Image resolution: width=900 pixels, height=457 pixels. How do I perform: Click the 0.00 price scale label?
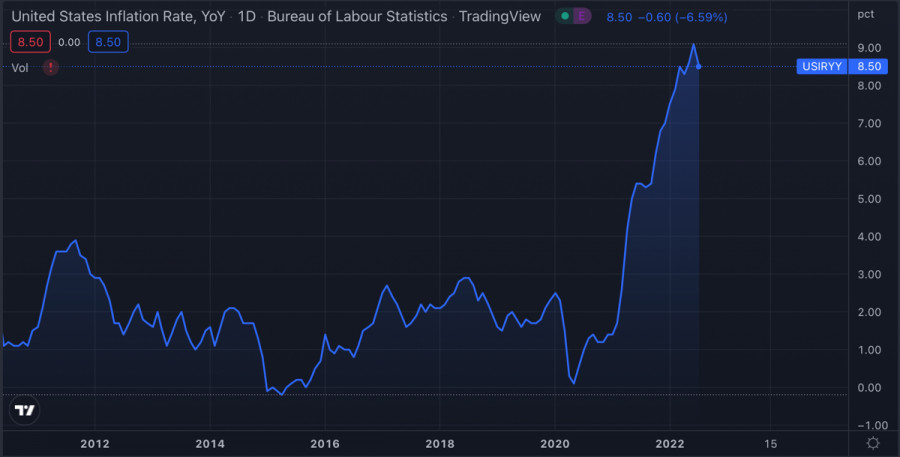869,388
